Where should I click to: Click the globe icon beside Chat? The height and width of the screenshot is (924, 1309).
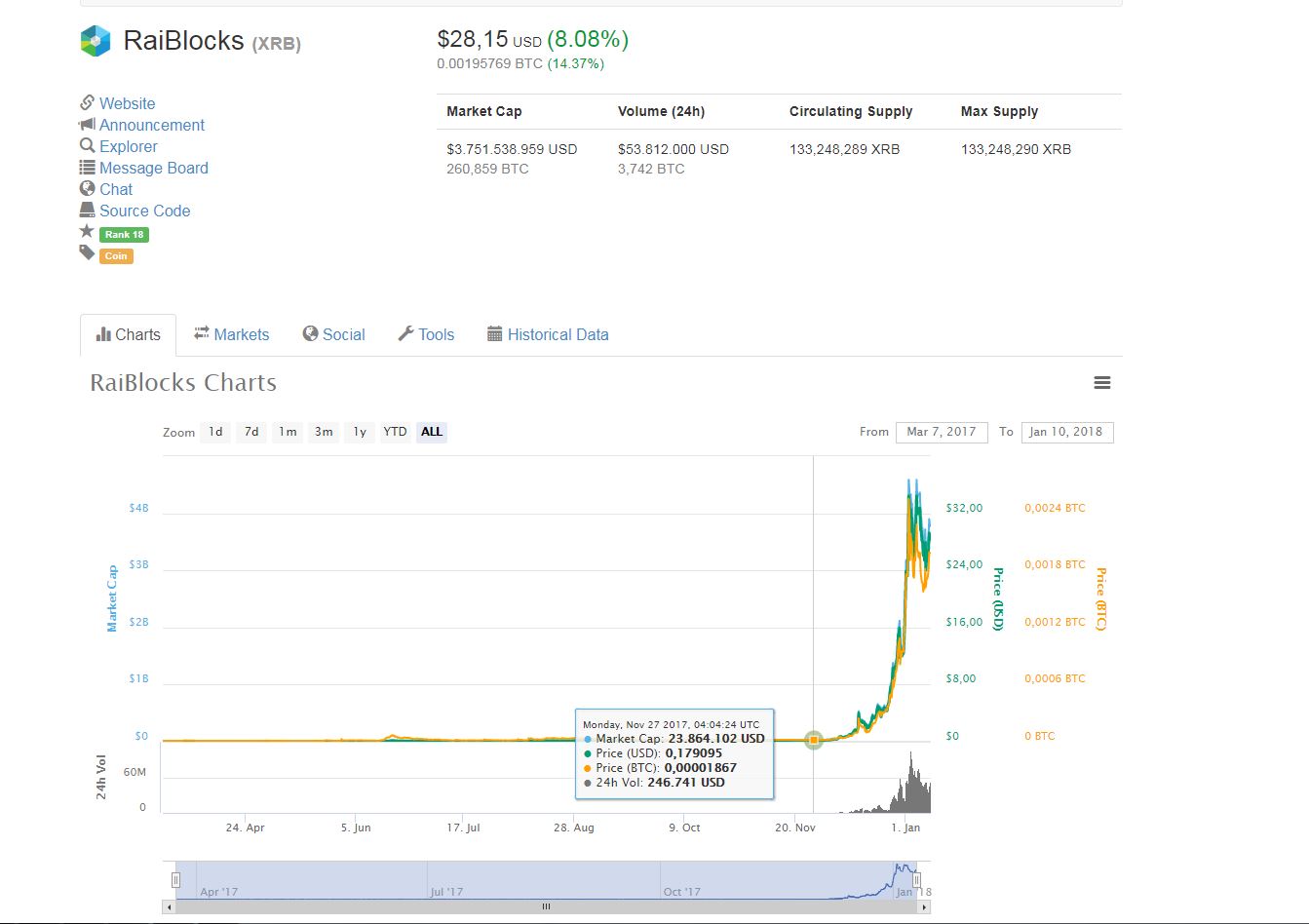[x=87, y=188]
